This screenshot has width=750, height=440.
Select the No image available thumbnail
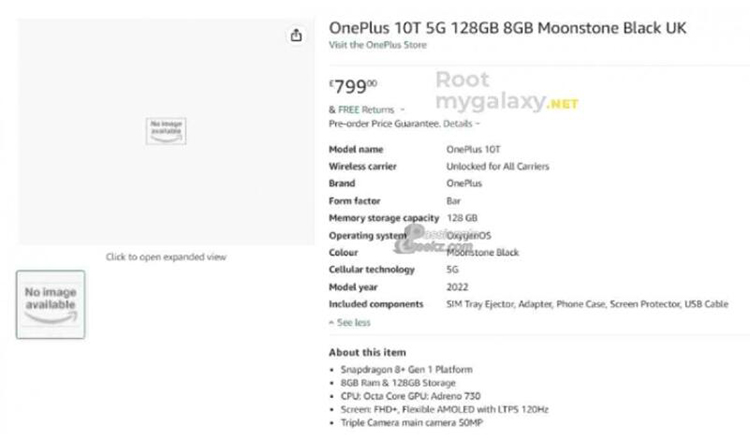tap(51, 305)
